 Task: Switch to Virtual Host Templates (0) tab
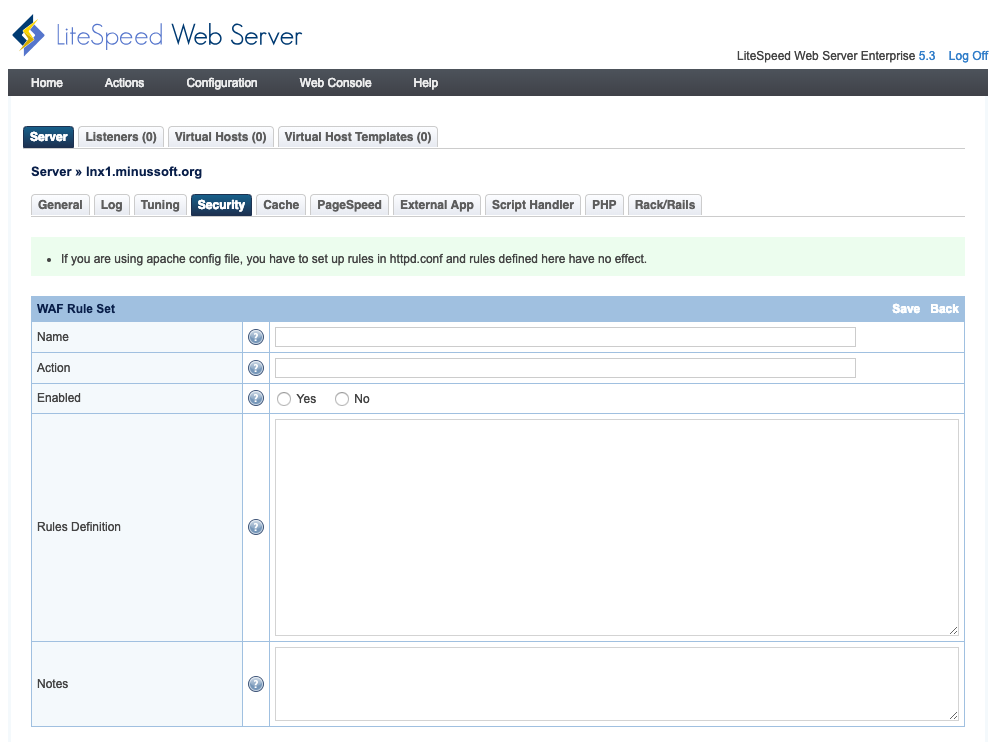click(358, 137)
